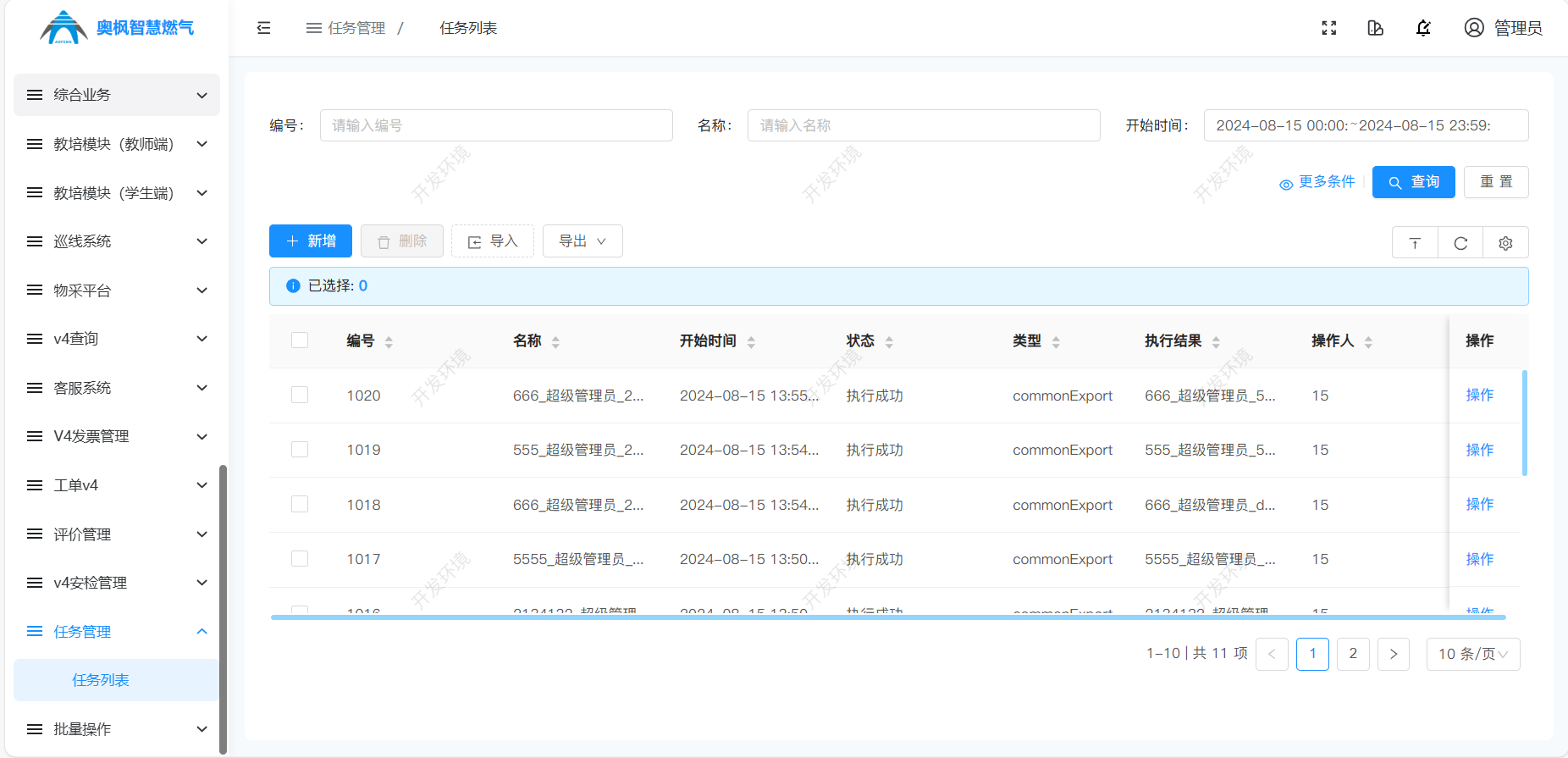
Task: Open the 评价管理 menu
Action: click(x=117, y=534)
